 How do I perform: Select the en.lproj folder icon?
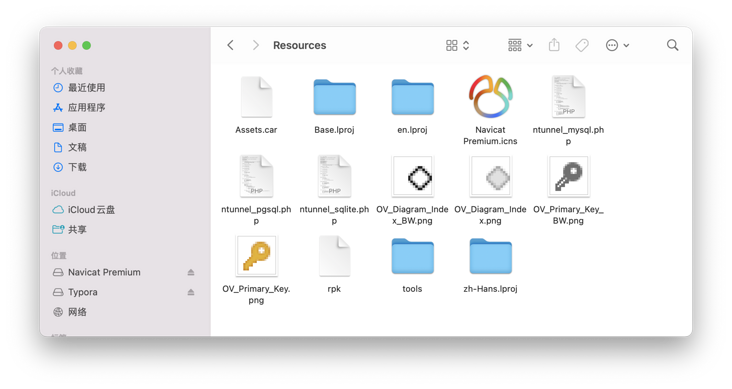pos(412,97)
